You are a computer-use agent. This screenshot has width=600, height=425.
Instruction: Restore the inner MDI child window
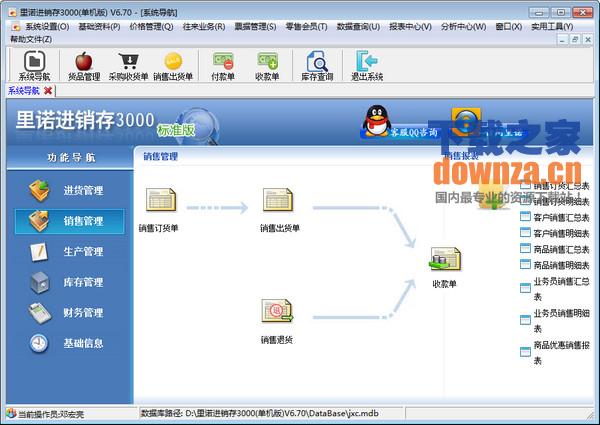click(575, 39)
